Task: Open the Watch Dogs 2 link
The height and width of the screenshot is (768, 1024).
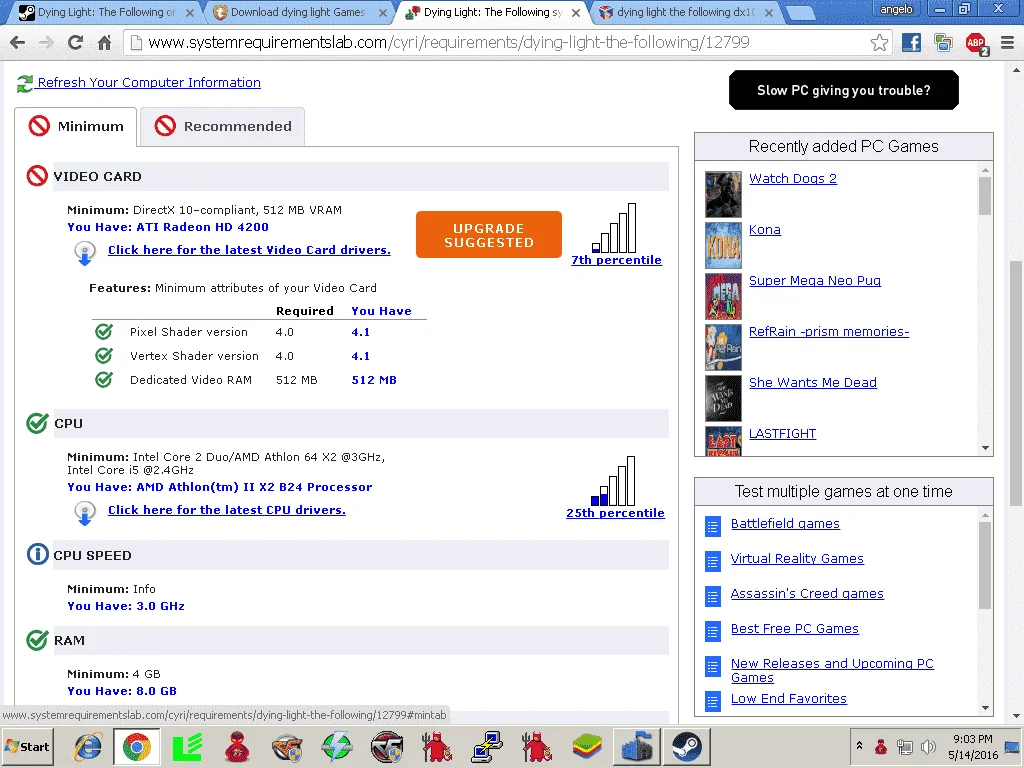Action: tap(792, 178)
